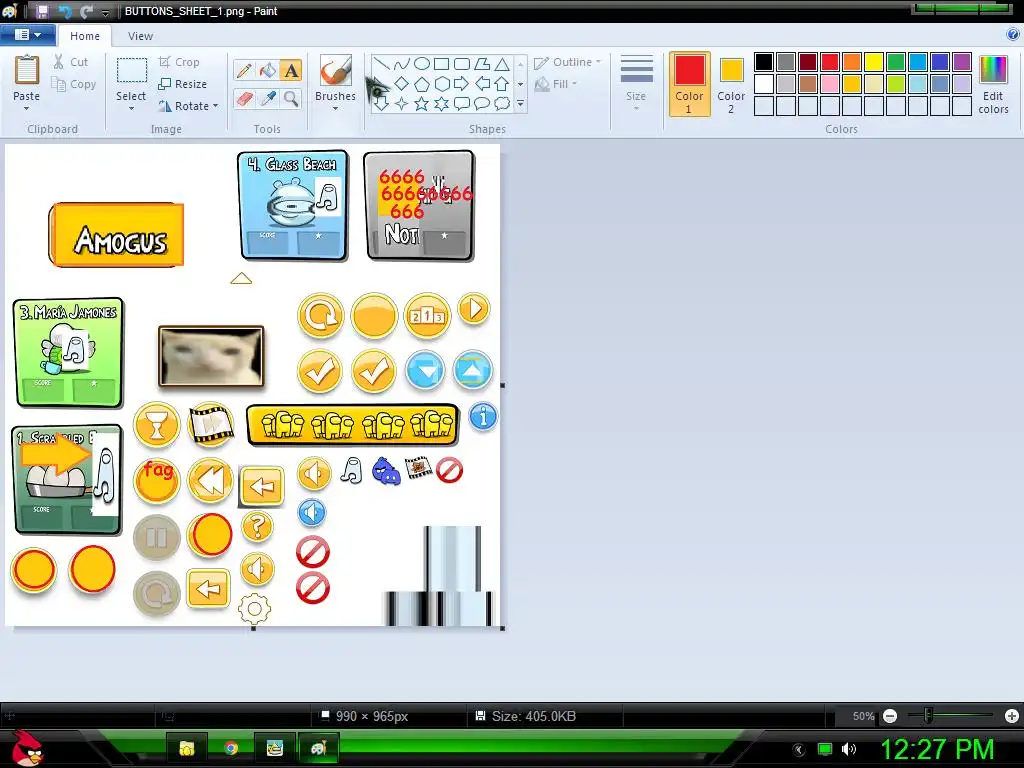Click the Copy button
Screen dimensions: 1024x768
(x=74, y=84)
